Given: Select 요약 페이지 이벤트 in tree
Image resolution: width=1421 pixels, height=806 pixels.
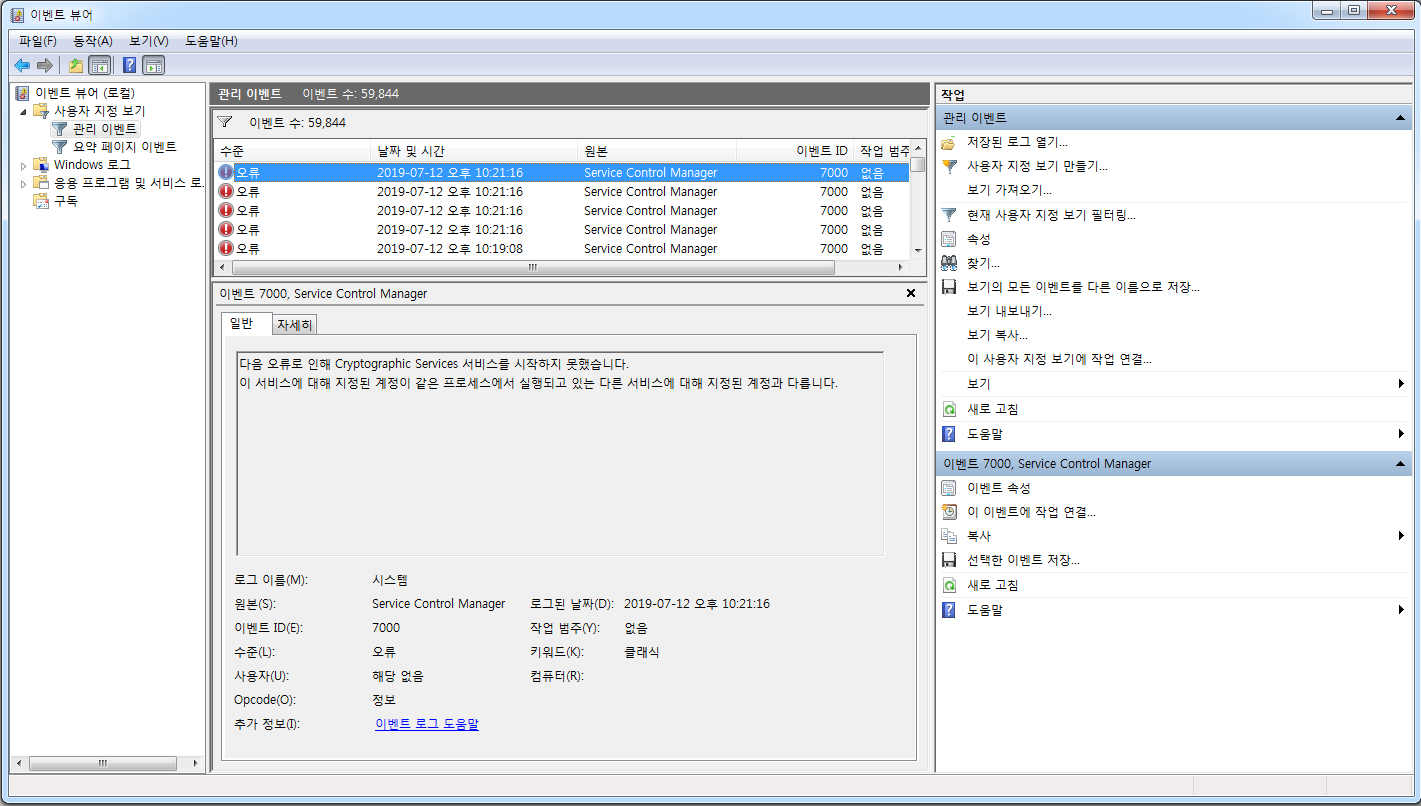Looking at the screenshot, I should pyautogui.click(x=125, y=147).
